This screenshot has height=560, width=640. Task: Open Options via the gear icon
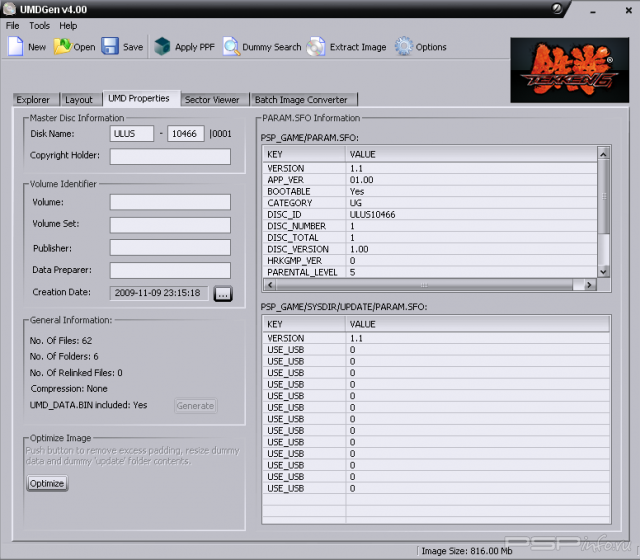[x=404, y=47]
